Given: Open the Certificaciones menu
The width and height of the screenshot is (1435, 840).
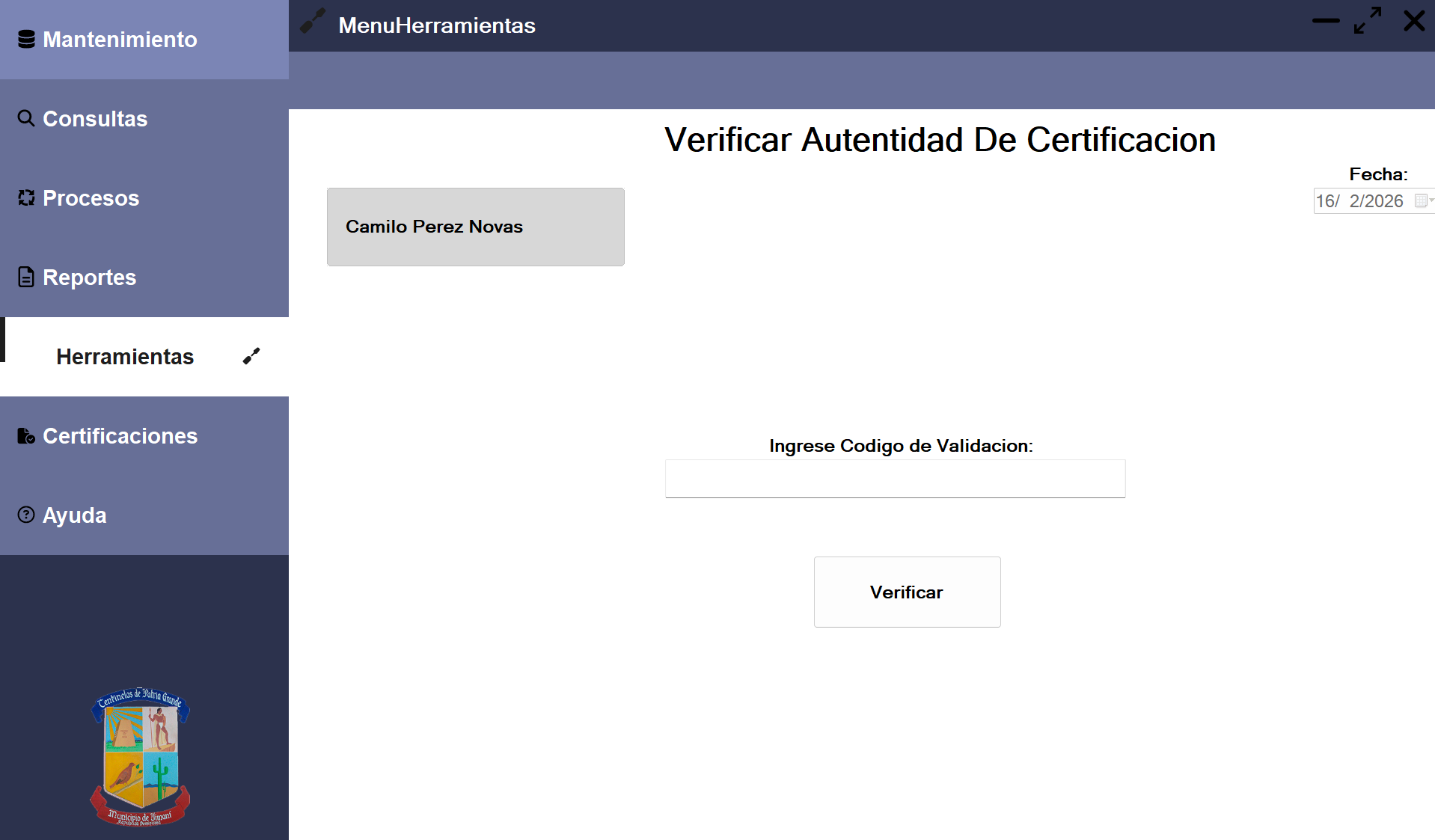Looking at the screenshot, I should tap(144, 436).
